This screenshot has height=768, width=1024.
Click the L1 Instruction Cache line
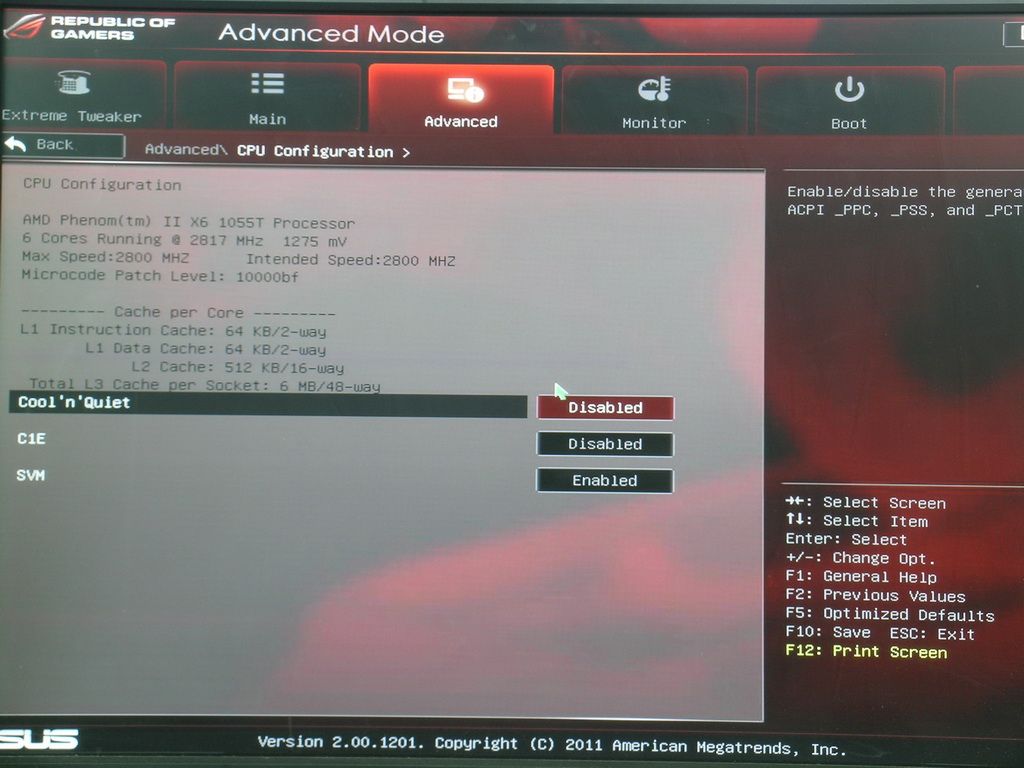(173, 331)
